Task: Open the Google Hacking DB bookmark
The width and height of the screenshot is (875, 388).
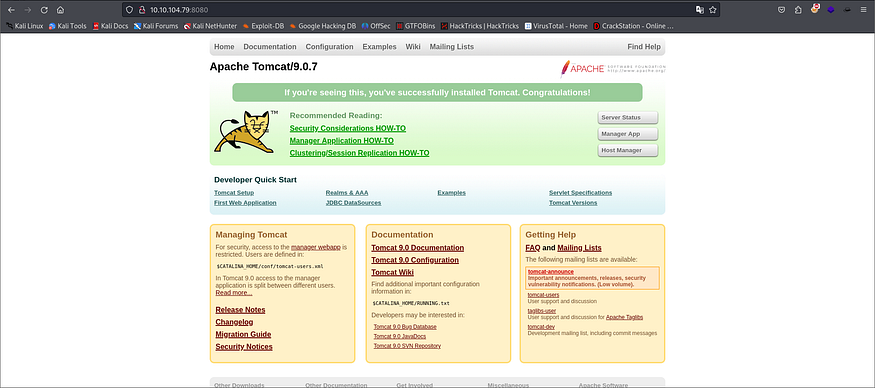Action: pyautogui.click(x=323, y=26)
